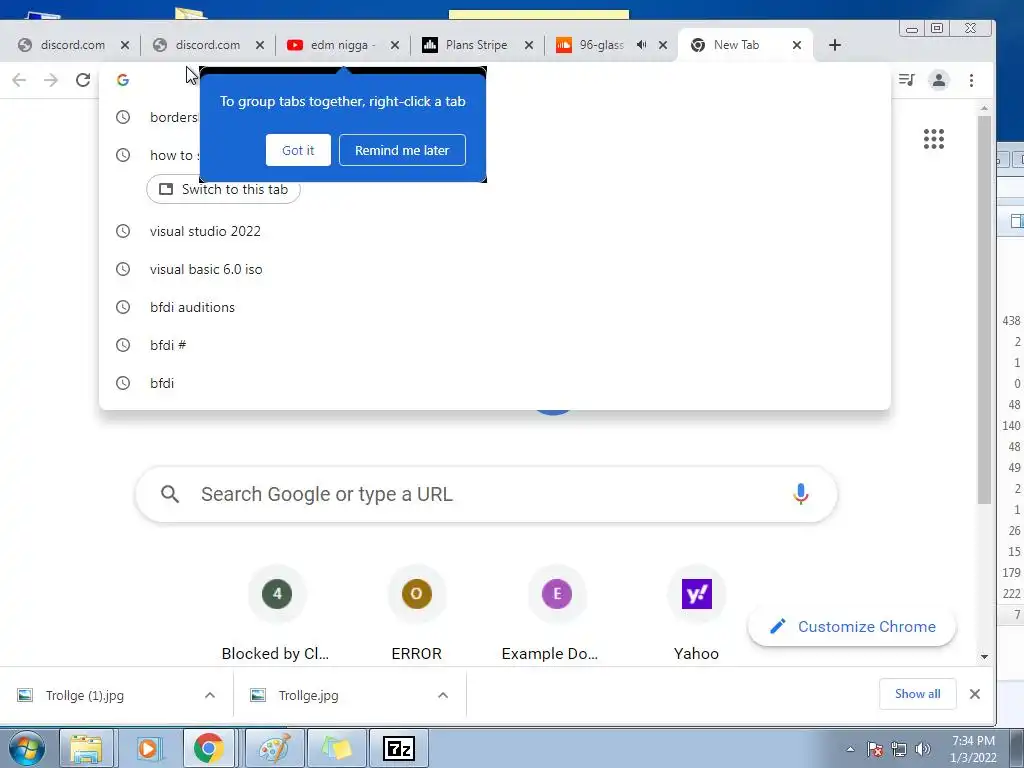Screen dimensions: 1024x768
Task: Close the downloads bar
Action: [x=974, y=694]
